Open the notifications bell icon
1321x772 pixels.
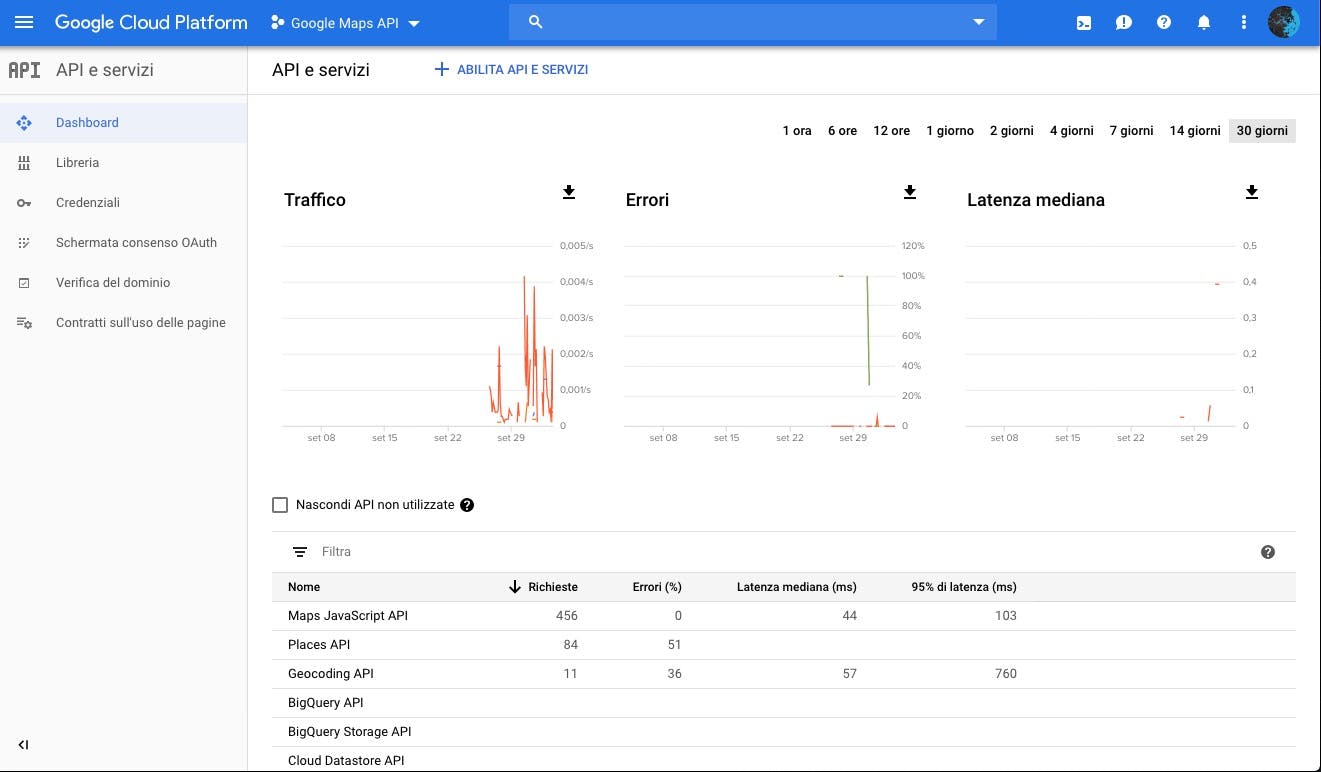coord(1204,22)
